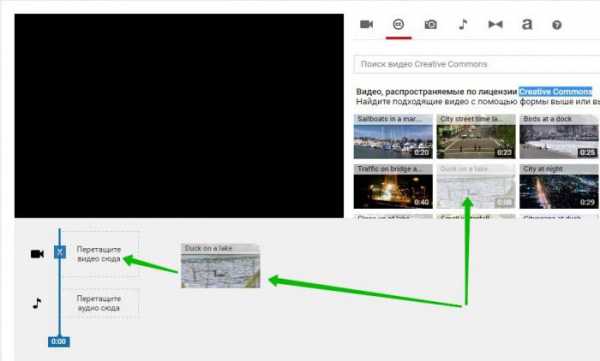Click the blue X on the timeline playhead
The height and width of the screenshot is (361, 600).
click(x=60, y=252)
